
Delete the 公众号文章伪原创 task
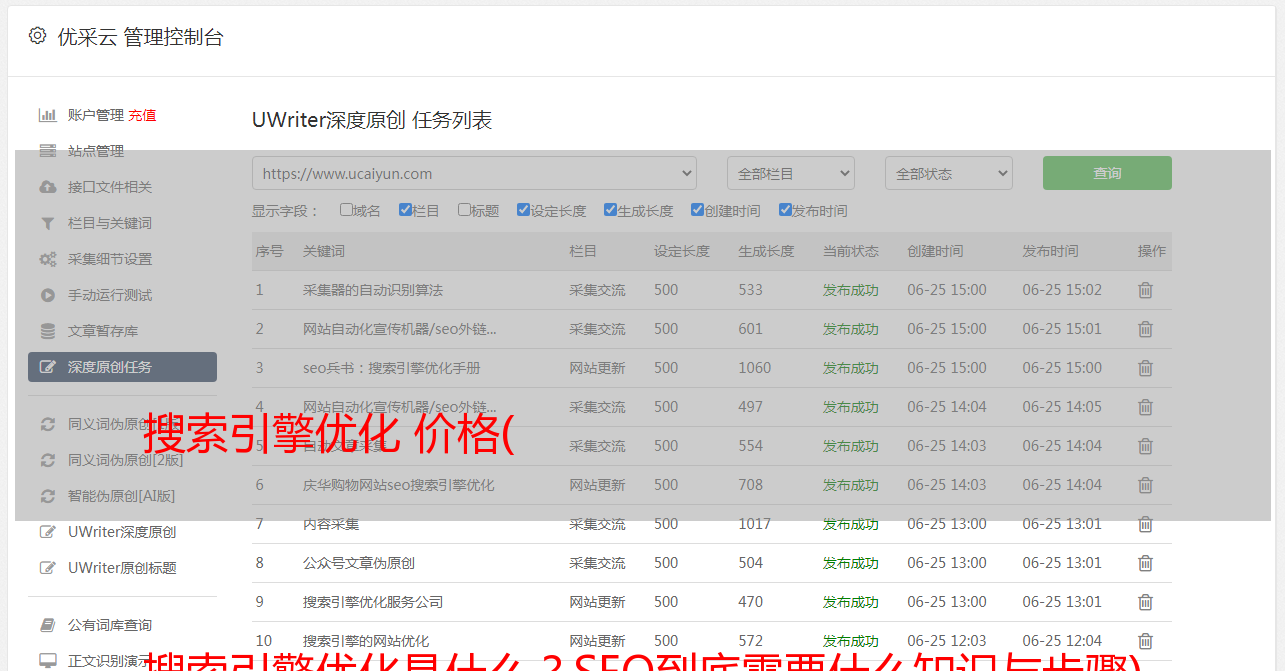1145,563
